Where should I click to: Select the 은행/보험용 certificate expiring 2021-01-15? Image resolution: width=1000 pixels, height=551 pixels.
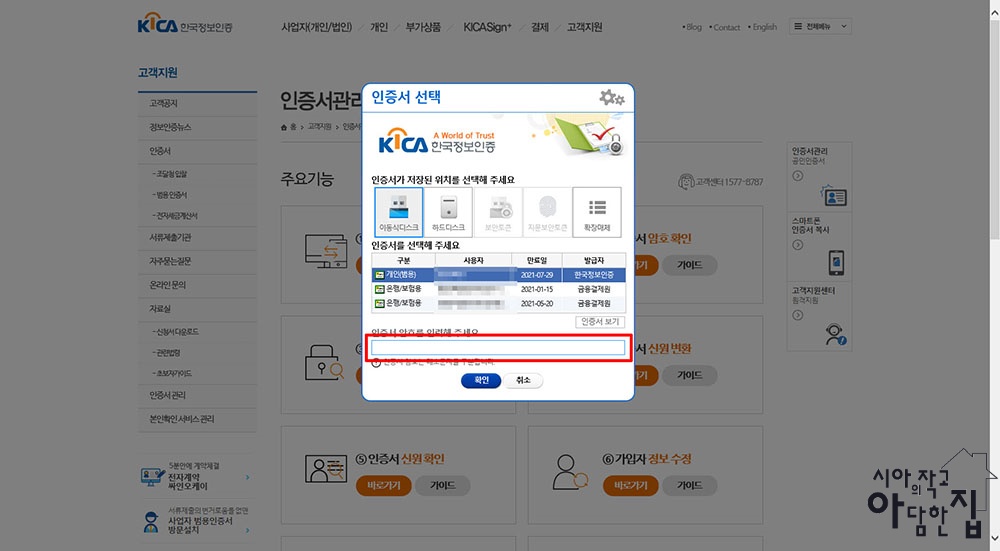pos(498,289)
